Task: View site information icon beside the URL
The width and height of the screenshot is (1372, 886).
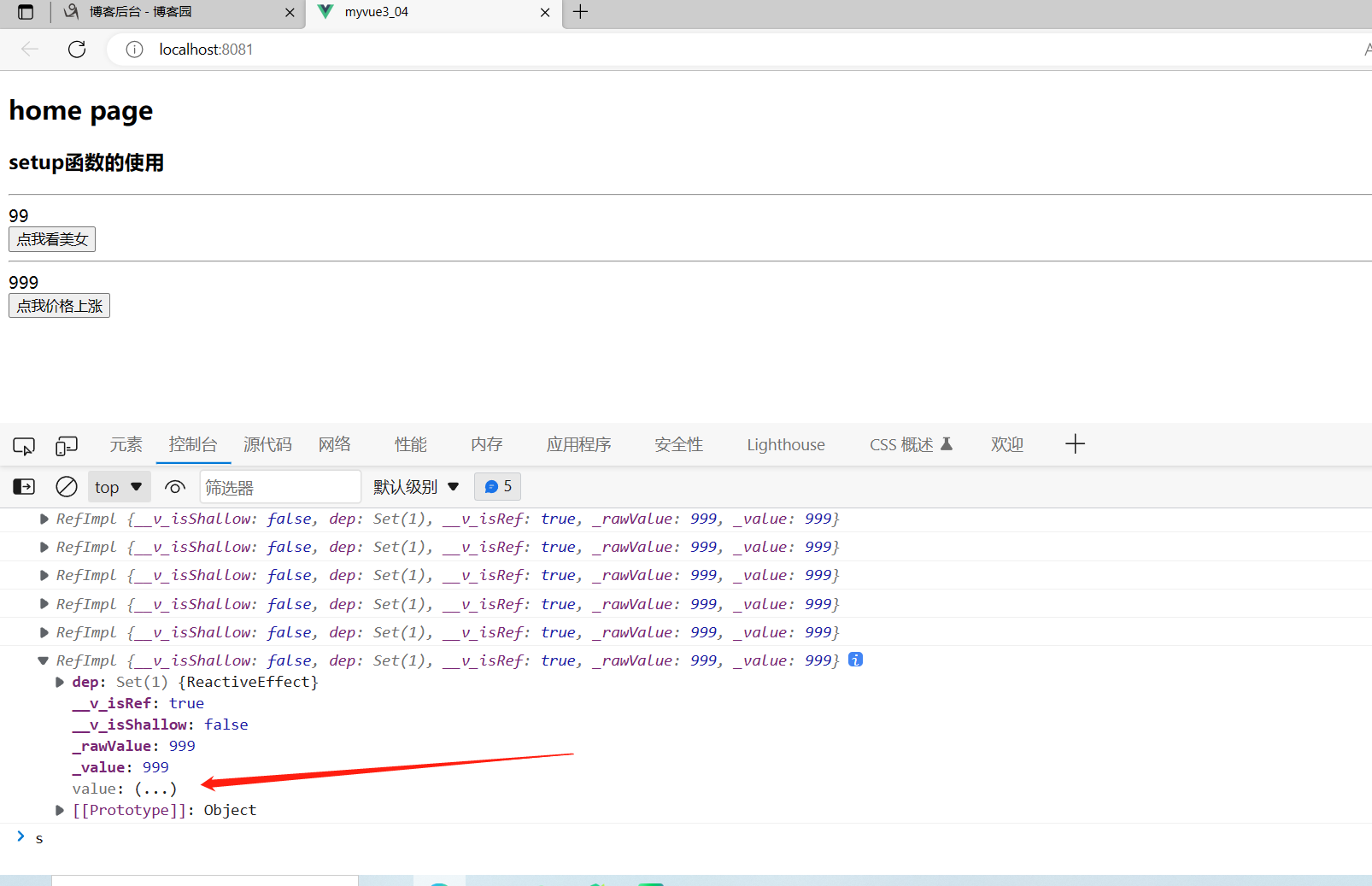Action: [134, 50]
